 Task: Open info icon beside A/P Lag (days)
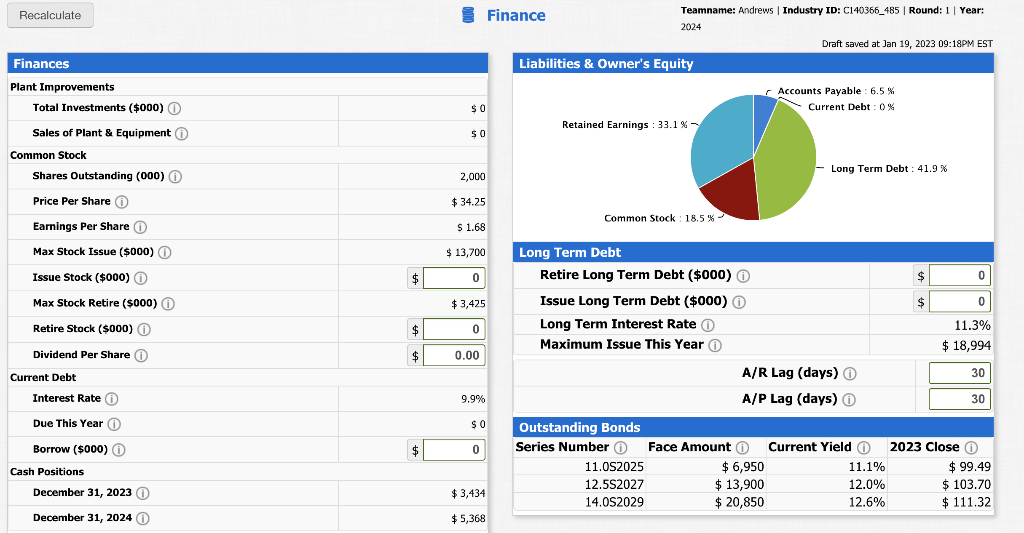(x=849, y=400)
